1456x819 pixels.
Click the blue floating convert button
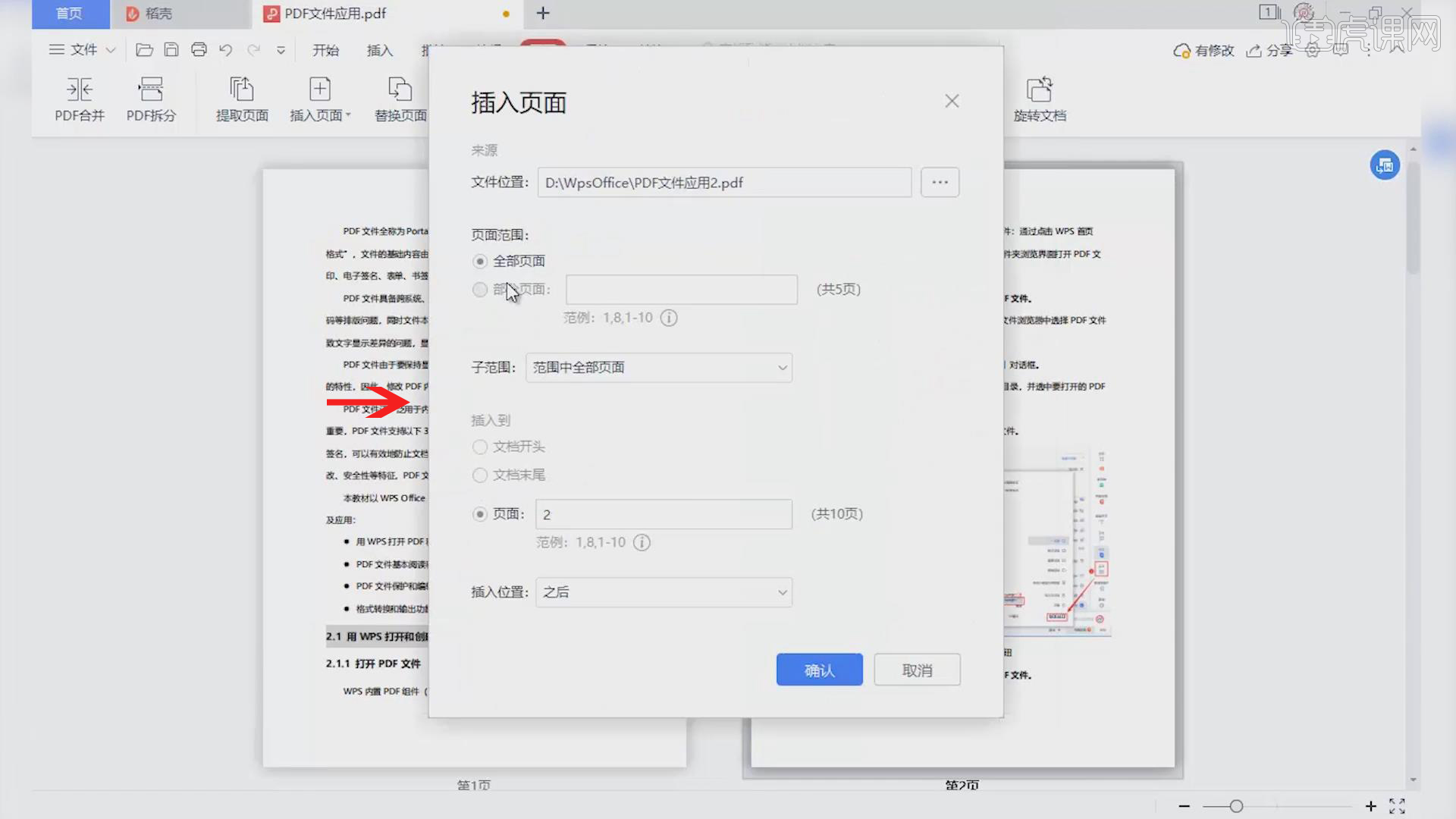(x=1385, y=165)
